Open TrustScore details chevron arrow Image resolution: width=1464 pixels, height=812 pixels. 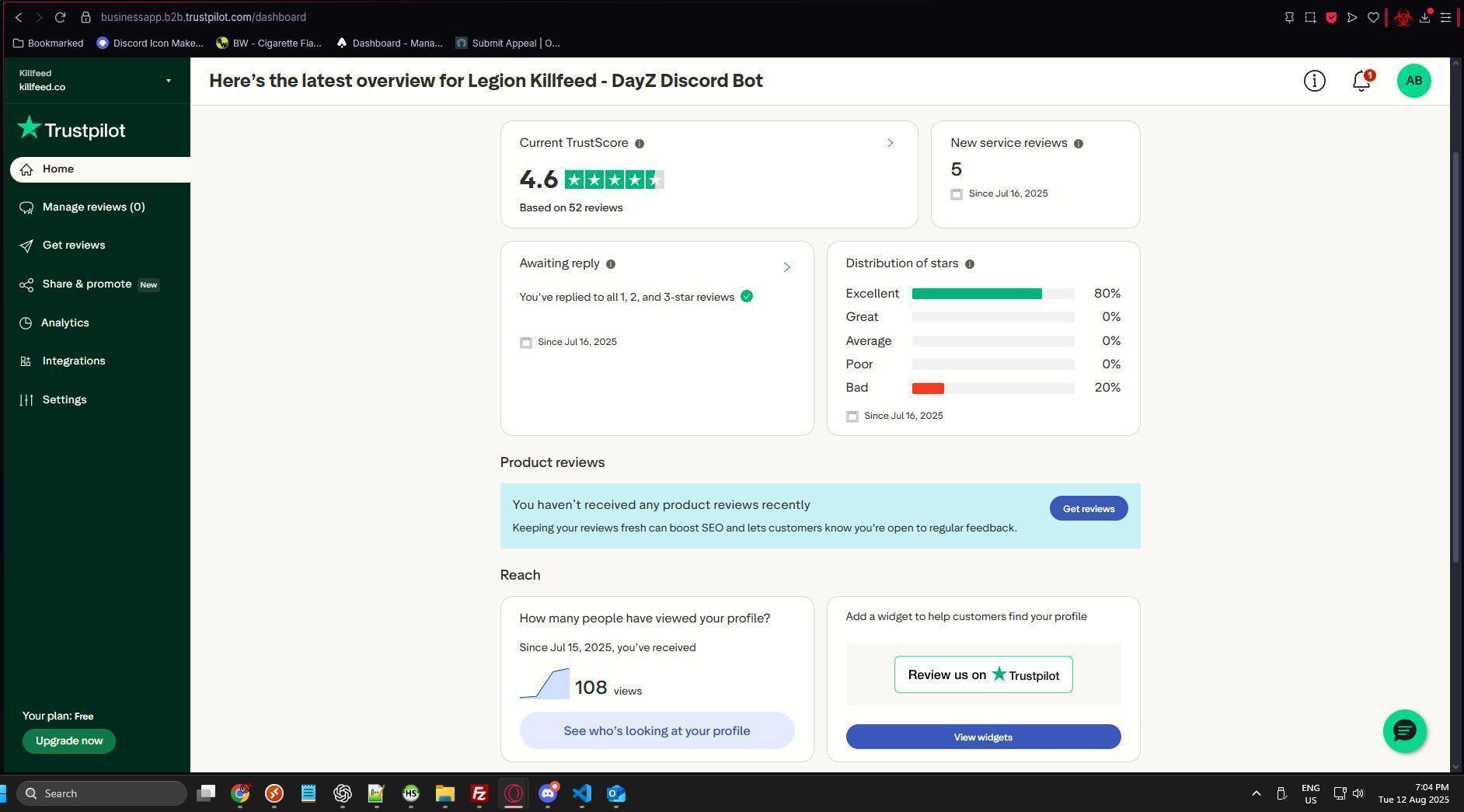(891, 143)
